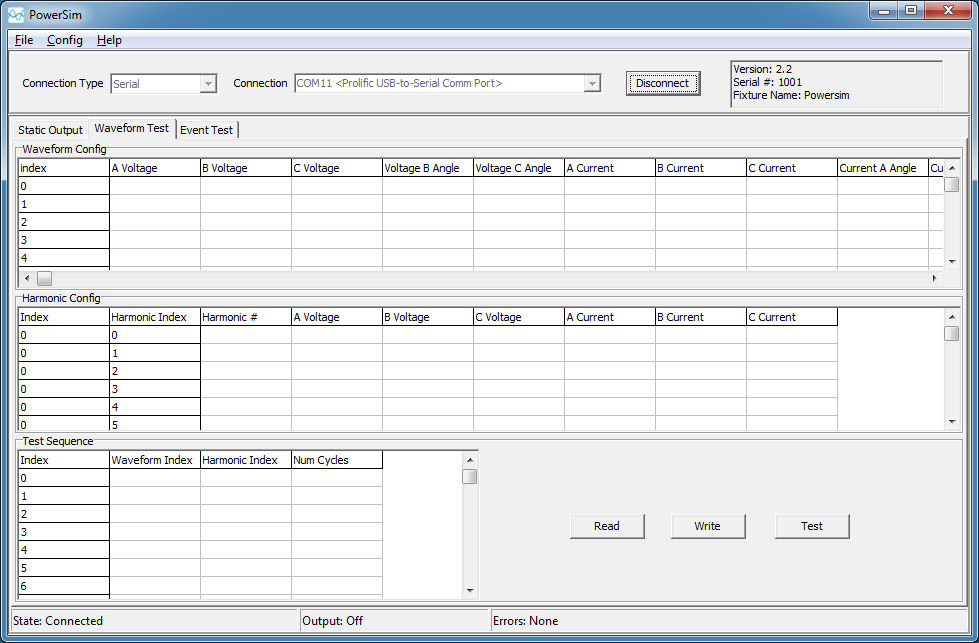Click the Harmonic Config scroll up arrow

(x=952, y=317)
